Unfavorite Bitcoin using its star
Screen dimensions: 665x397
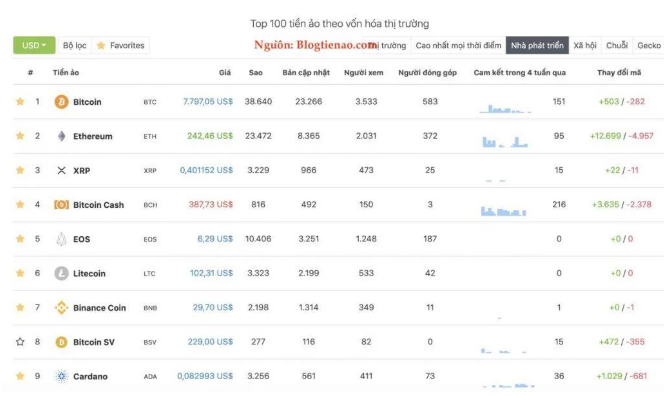(x=20, y=101)
